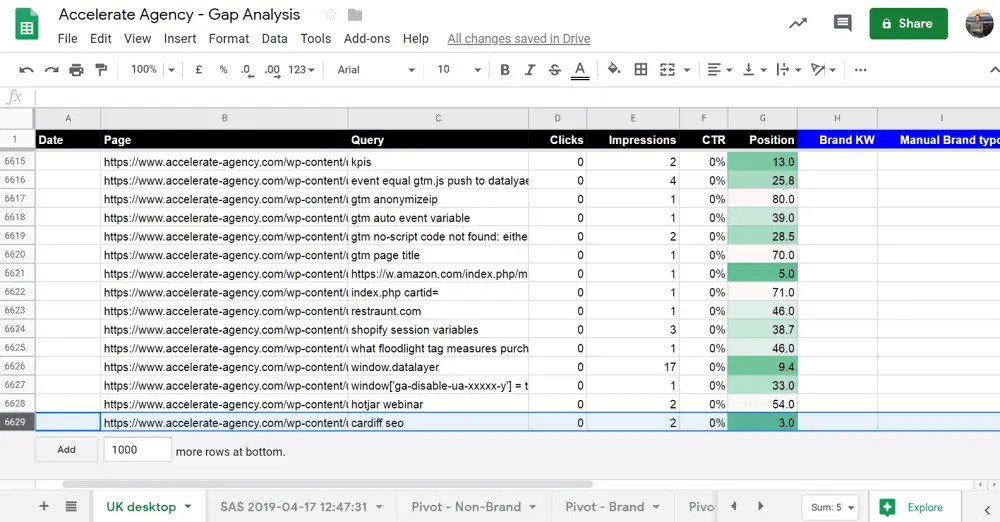The image size is (1000, 522).
Task: Open the zoom level dropdown
Action: [x=153, y=70]
